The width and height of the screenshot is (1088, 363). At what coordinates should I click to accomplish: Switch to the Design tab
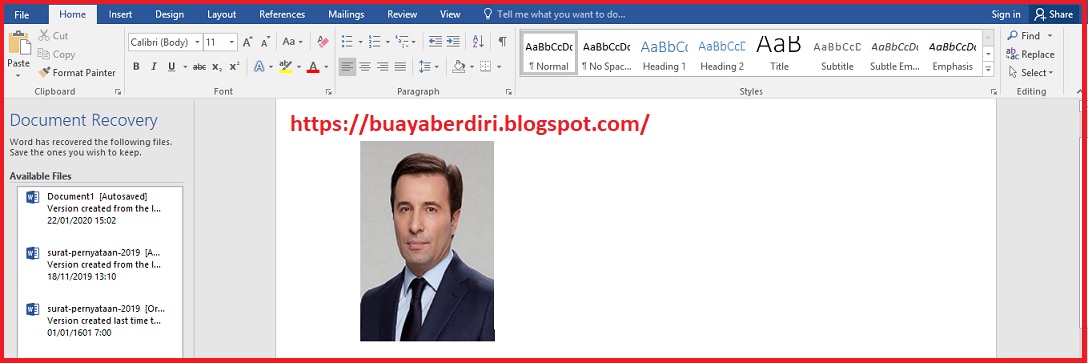tap(169, 14)
